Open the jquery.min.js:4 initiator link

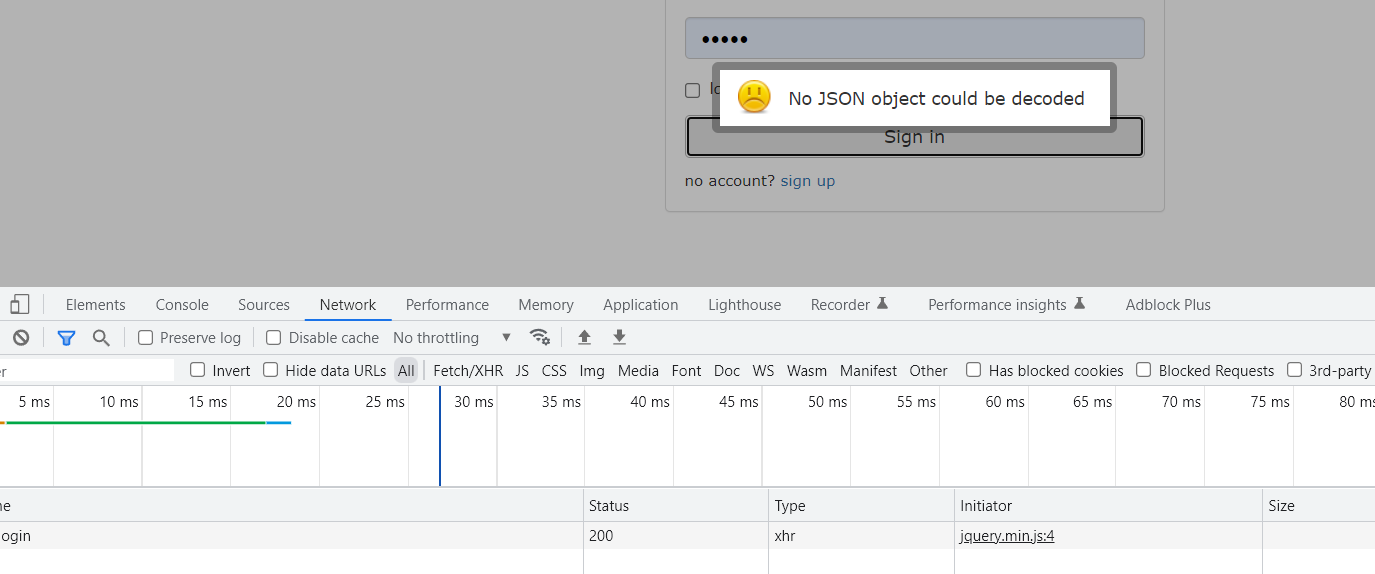click(1007, 536)
